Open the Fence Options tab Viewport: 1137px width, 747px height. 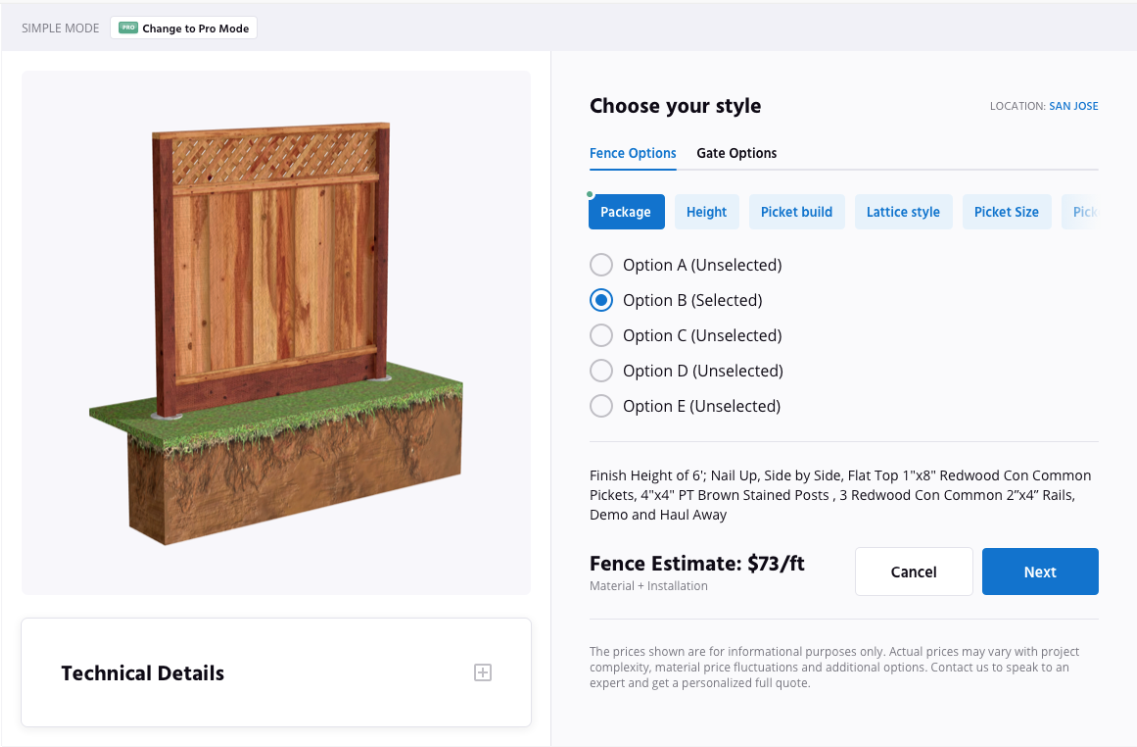pyautogui.click(x=633, y=153)
